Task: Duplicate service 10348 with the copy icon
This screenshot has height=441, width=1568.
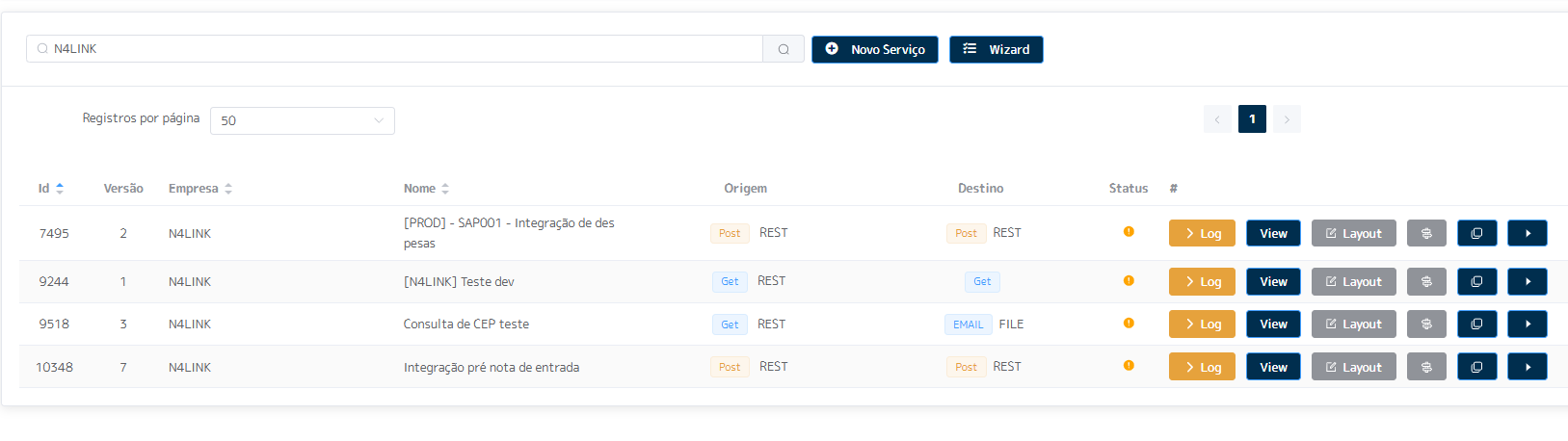Action: tap(1476, 367)
